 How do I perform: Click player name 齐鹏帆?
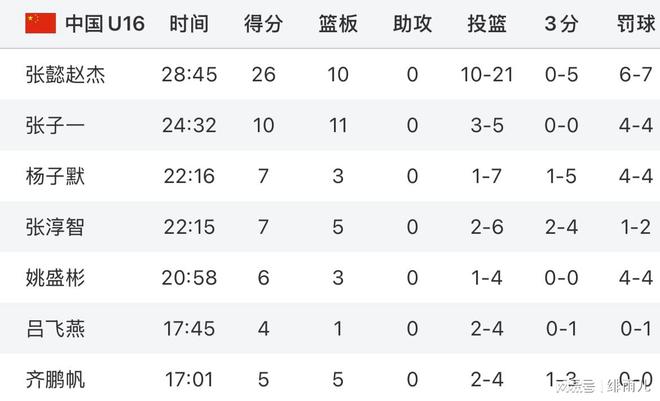[x=55, y=380]
